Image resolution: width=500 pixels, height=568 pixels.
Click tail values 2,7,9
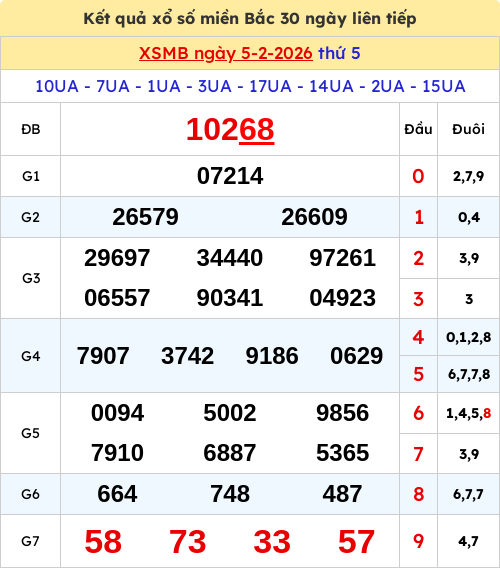pos(468,176)
